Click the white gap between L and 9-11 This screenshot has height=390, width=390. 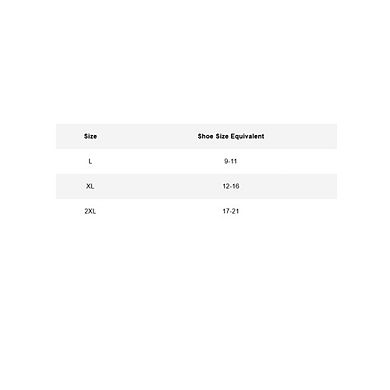[158, 161]
